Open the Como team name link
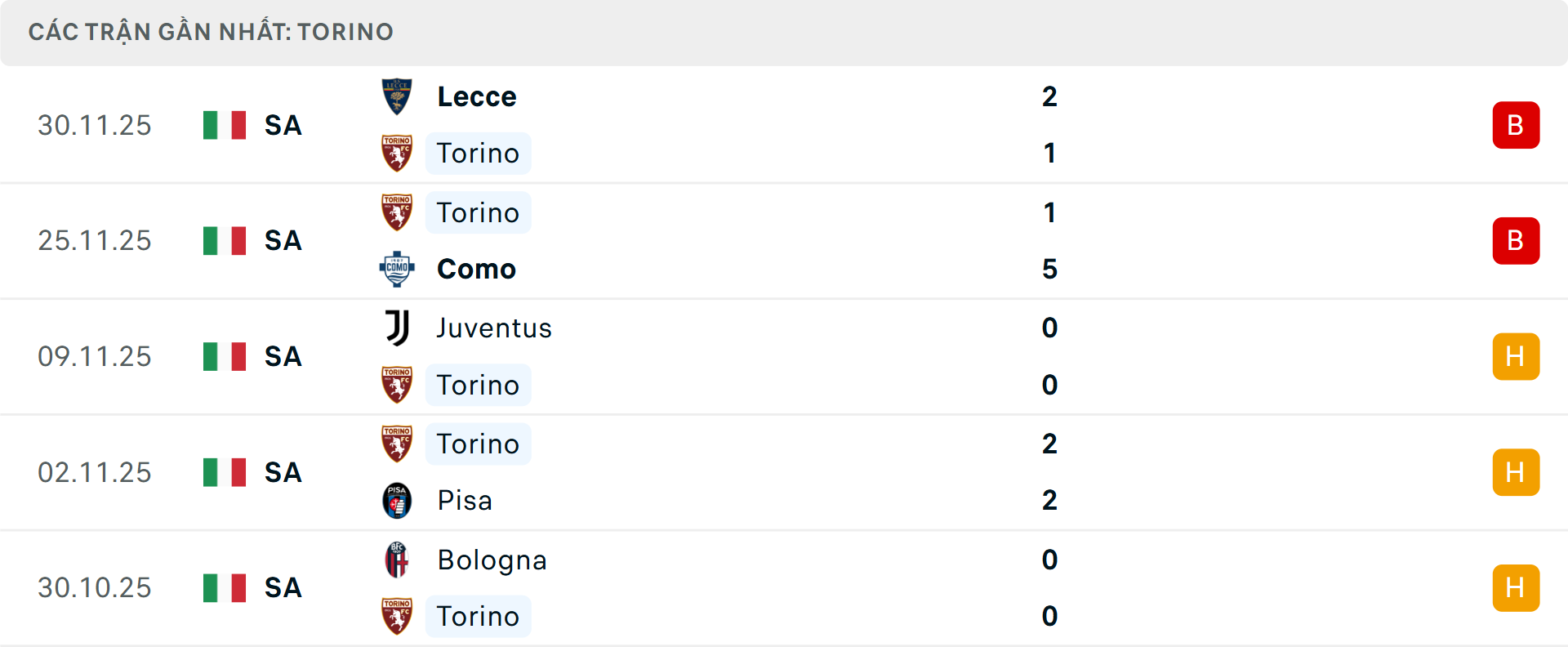Viewport: 1568px width, 647px height. click(476, 269)
